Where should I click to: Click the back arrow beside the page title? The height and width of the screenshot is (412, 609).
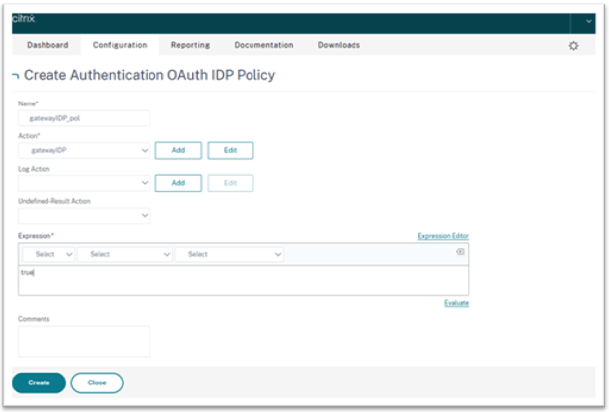[15, 76]
